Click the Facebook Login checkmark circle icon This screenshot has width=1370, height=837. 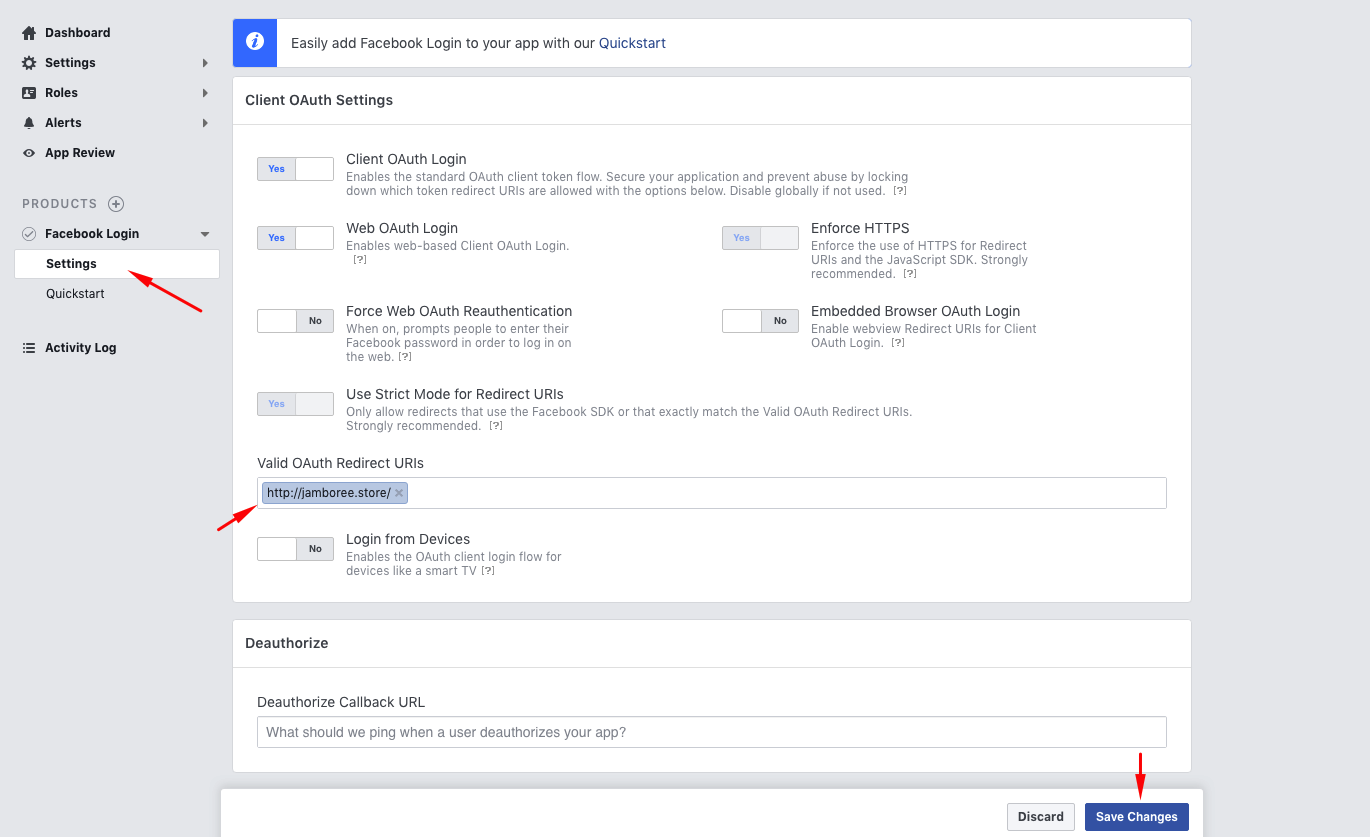click(x=29, y=234)
